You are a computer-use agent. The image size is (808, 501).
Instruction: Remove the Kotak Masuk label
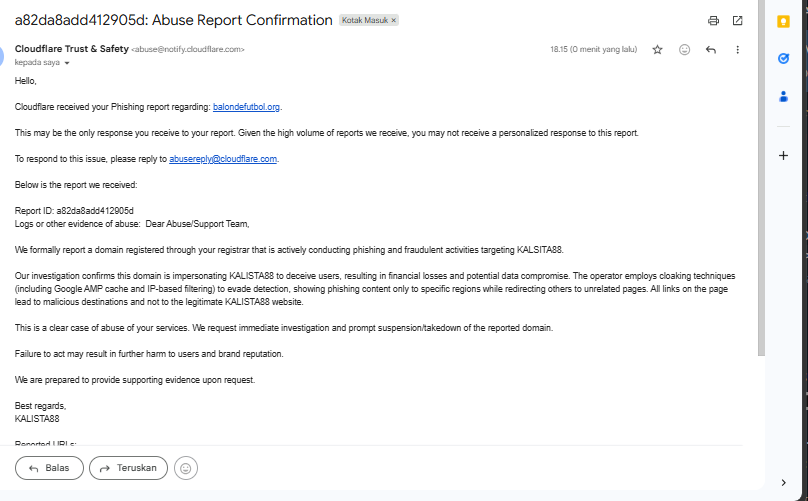point(394,21)
